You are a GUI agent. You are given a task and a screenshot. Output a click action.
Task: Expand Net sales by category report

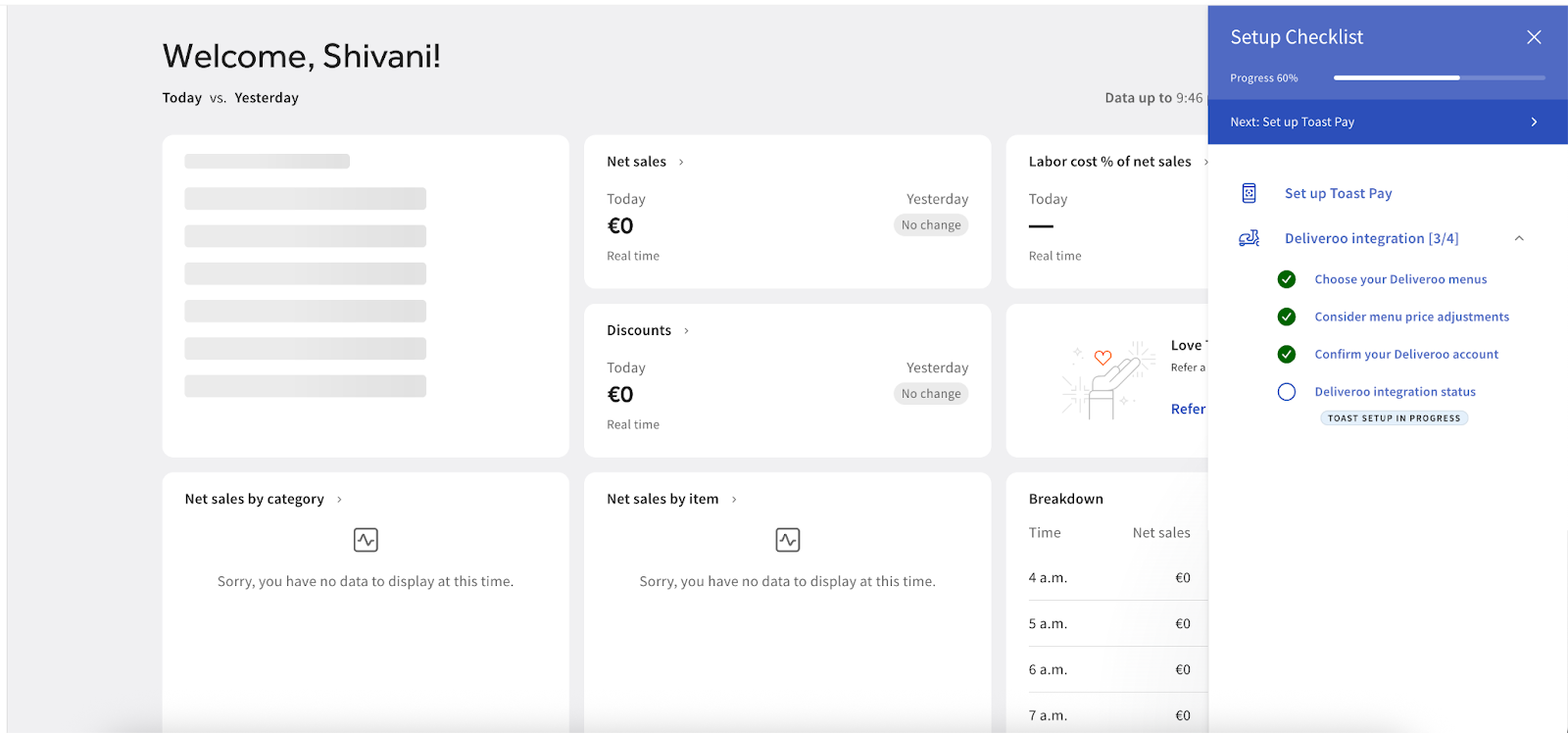tap(339, 500)
